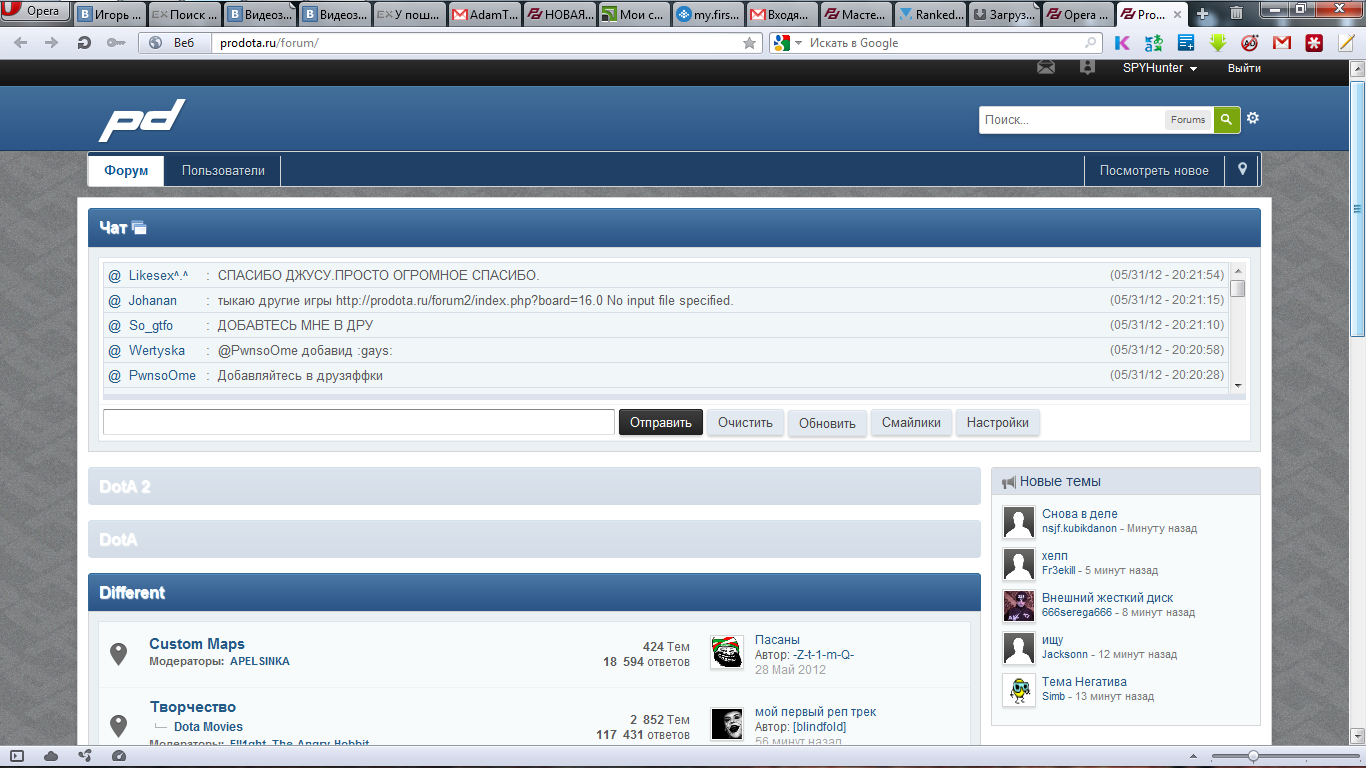Open the Custom Maps forum

(x=197, y=644)
